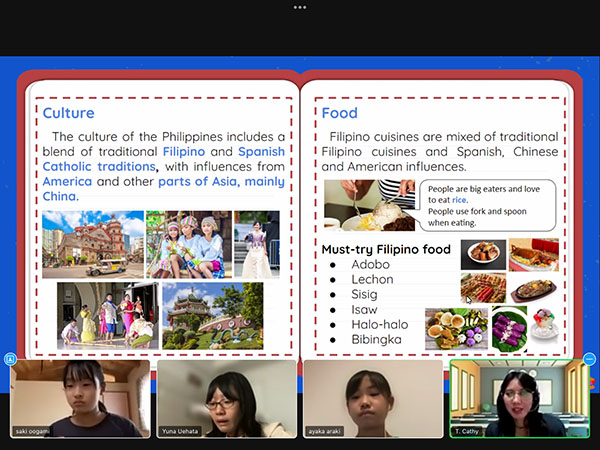The image size is (600, 450).
Task: Select ayaka araki's video tile
Action: tap(372, 398)
